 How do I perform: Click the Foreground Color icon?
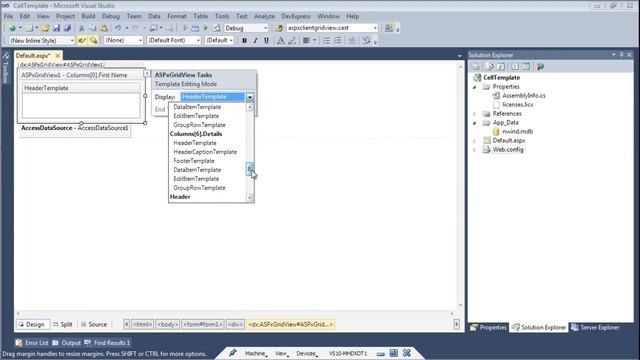pos(280,40)
